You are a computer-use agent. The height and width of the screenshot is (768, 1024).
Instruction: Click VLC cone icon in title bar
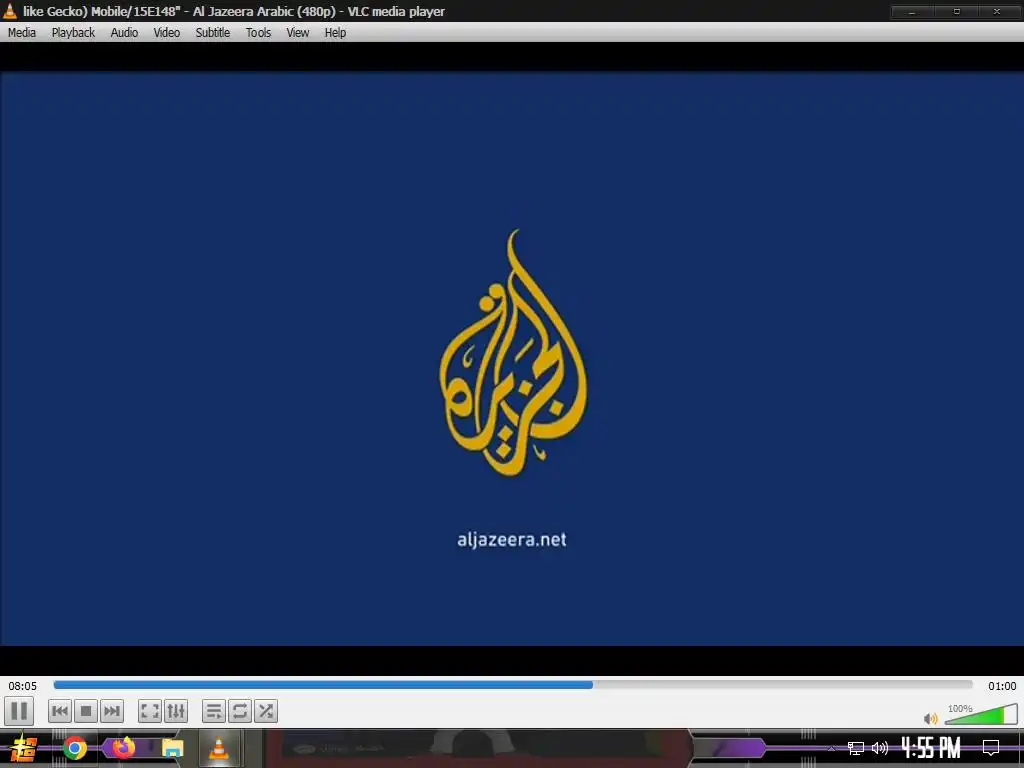10,10
